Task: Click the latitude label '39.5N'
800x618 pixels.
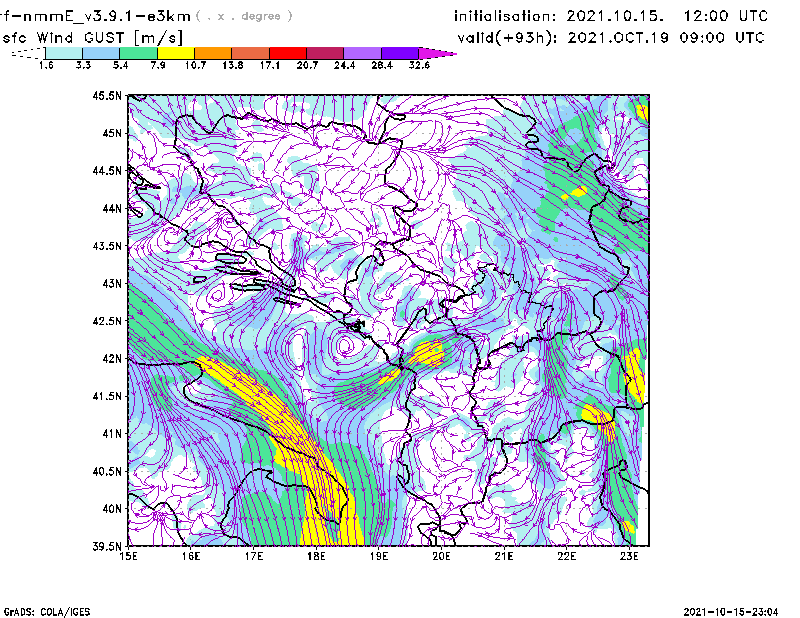Action: (107, 546)
